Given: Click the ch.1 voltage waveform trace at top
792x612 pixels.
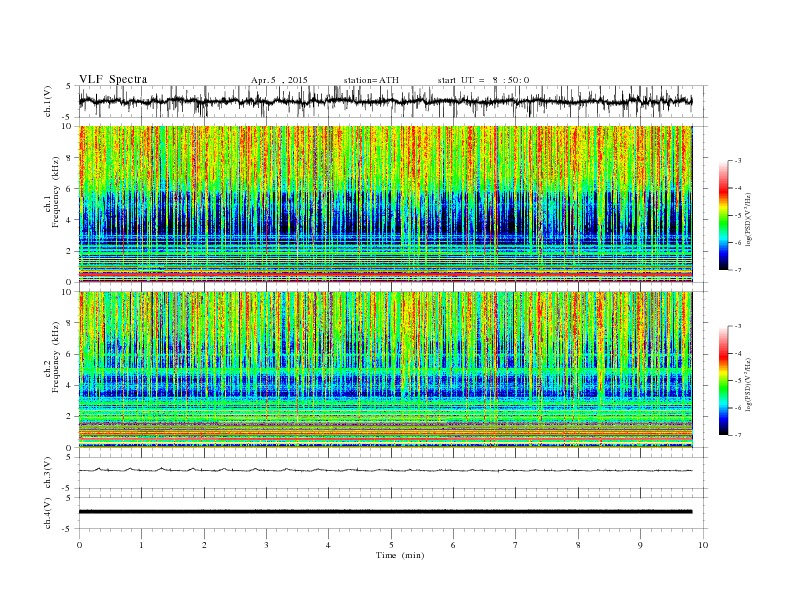Looking at the screenshot, I should pos(385,101).
